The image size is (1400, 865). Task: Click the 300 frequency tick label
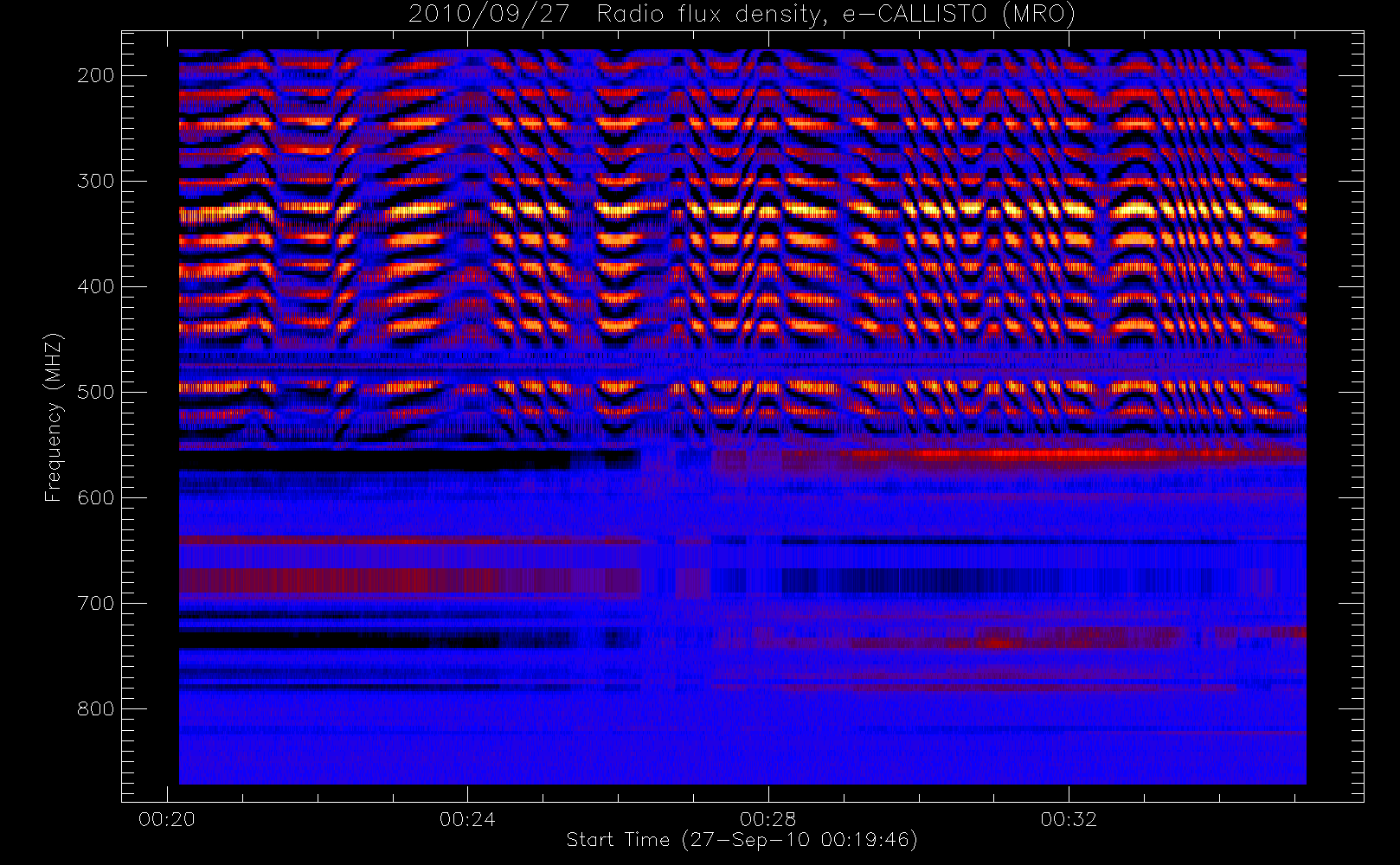coord(95,181)
